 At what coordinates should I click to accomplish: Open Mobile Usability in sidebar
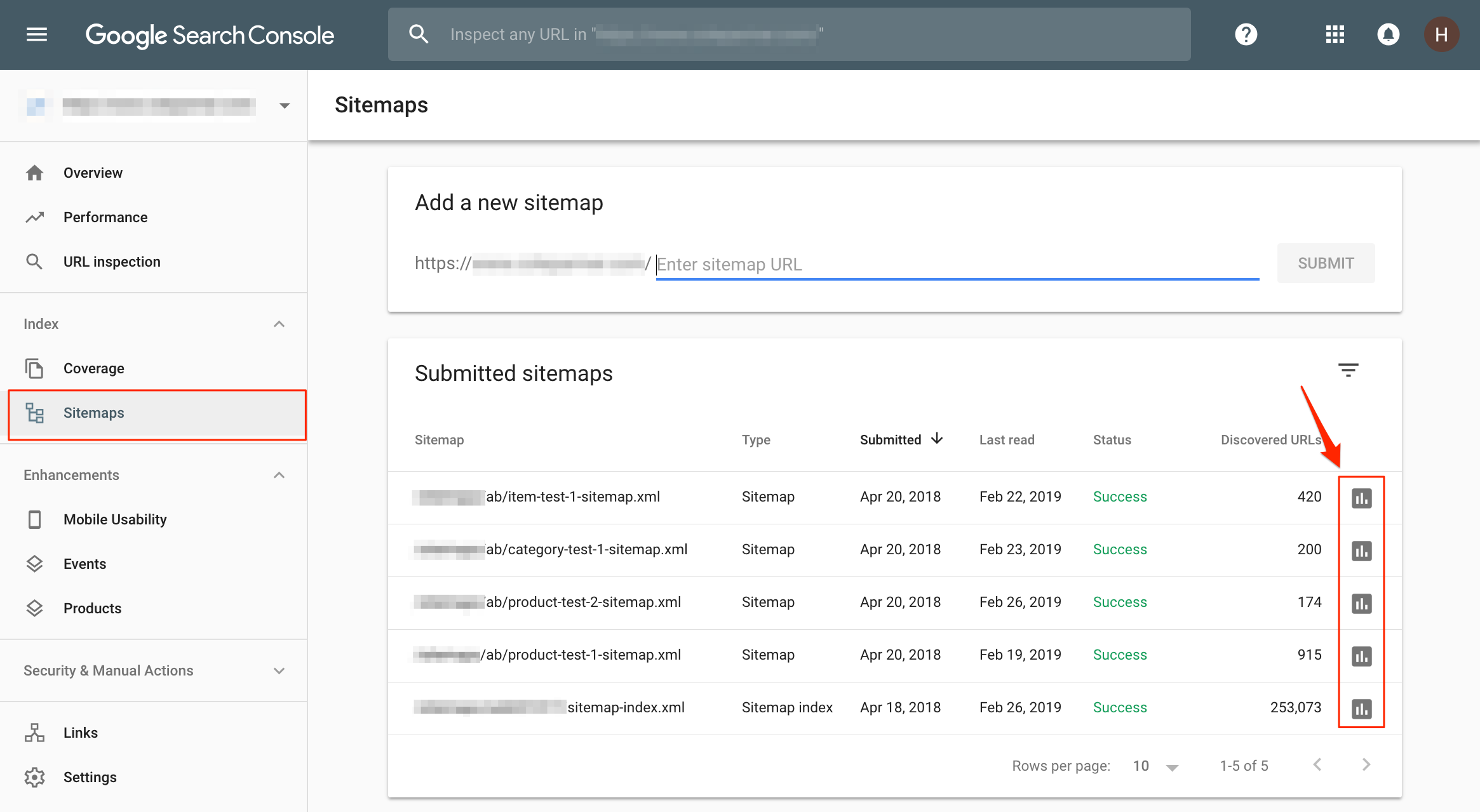click(115, 520)
